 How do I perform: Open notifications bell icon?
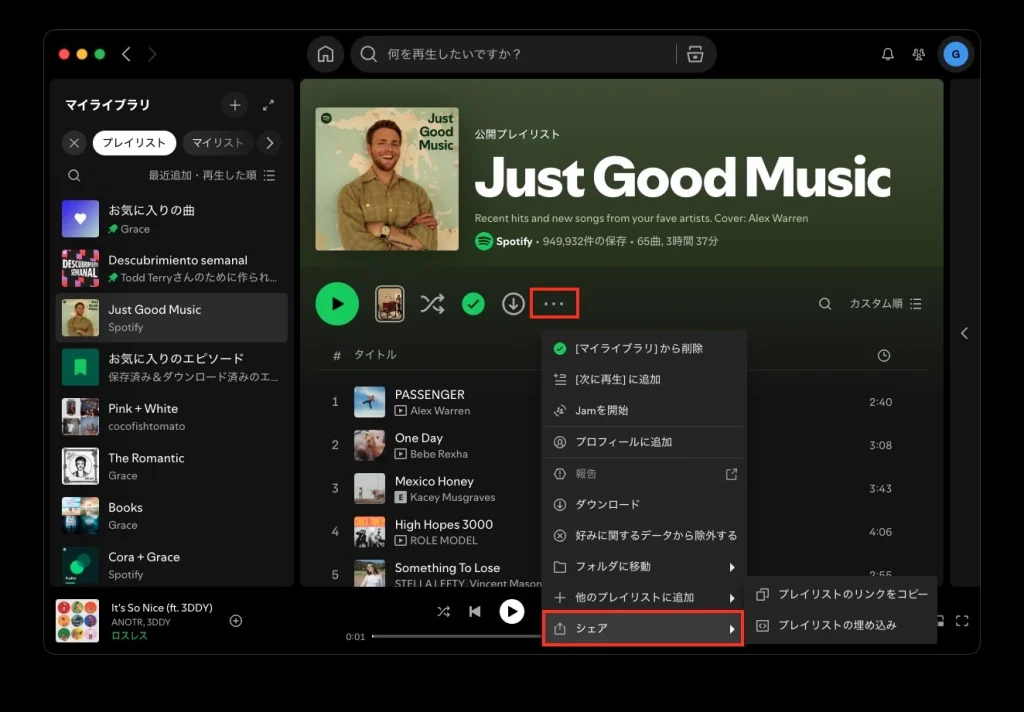coord(888,54)
